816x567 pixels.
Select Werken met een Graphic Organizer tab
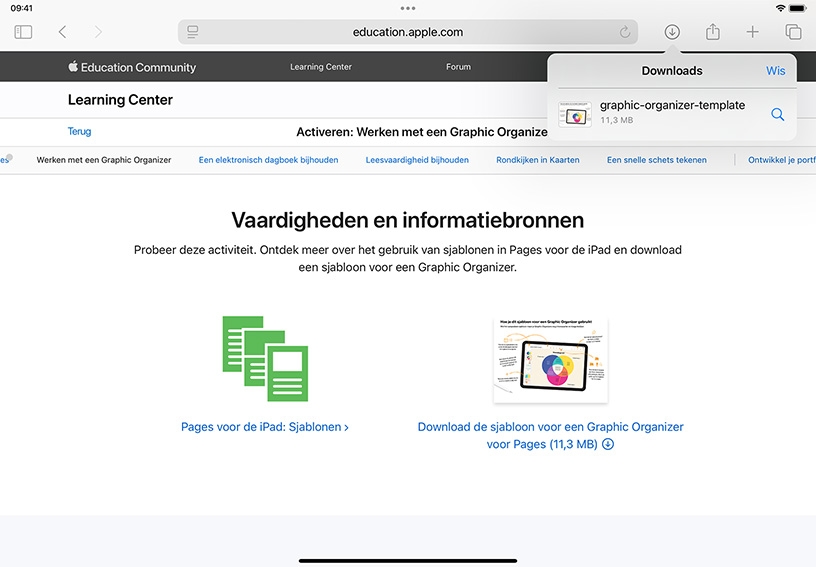click(104, 160)
